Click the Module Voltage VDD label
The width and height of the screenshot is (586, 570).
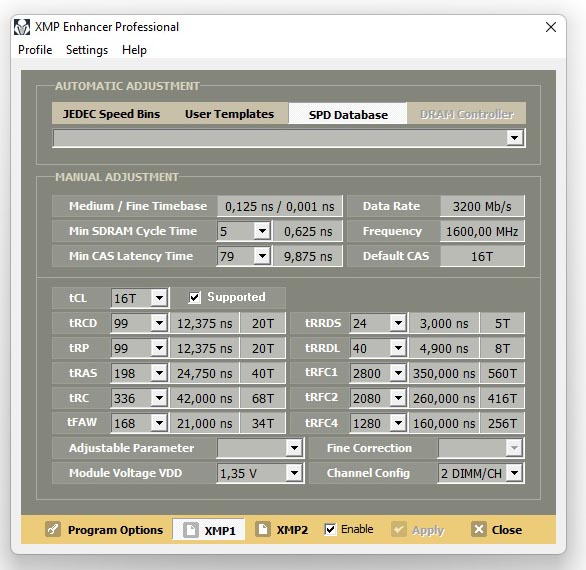pos(125,473)
